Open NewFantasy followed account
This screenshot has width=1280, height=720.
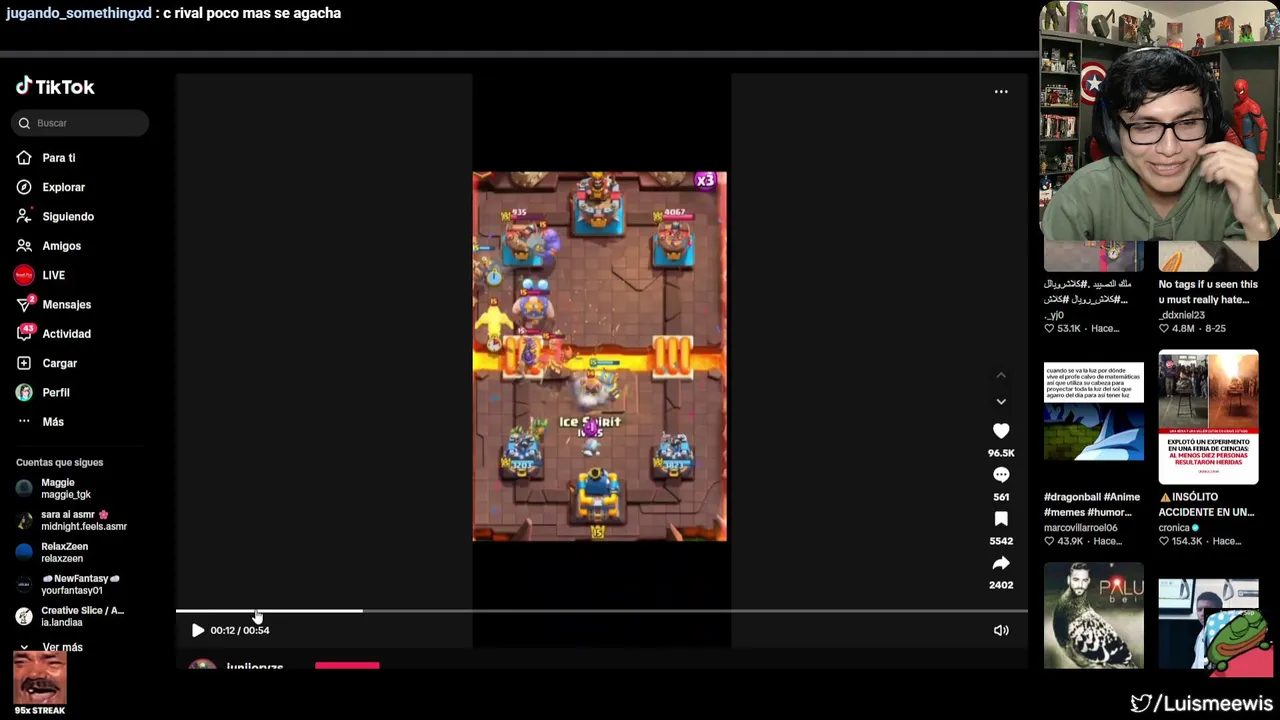(72, 584)
